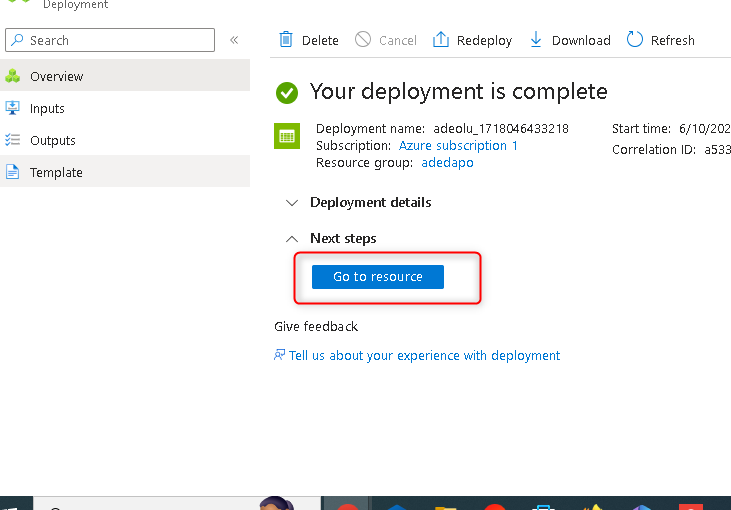Expand the Deployment details section

point(292,202)
